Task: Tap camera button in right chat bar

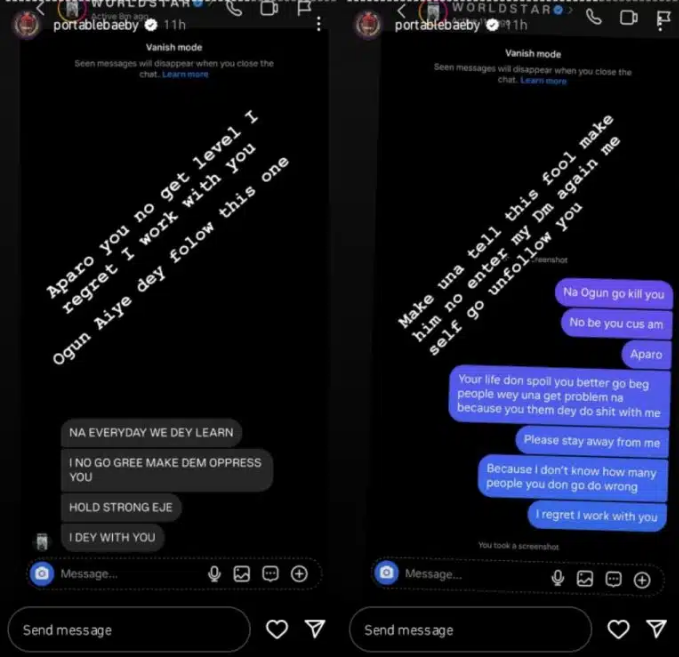Action: tap(386, 573)
